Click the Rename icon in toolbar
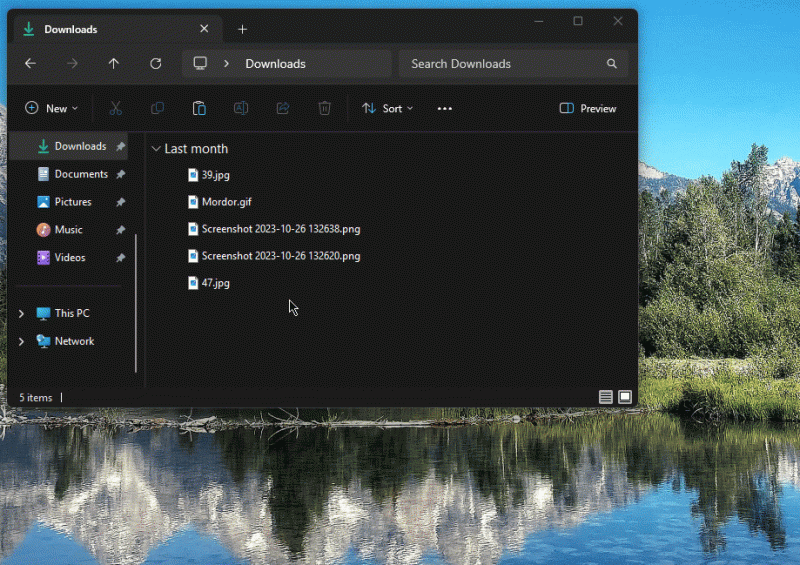 point(241,108)
